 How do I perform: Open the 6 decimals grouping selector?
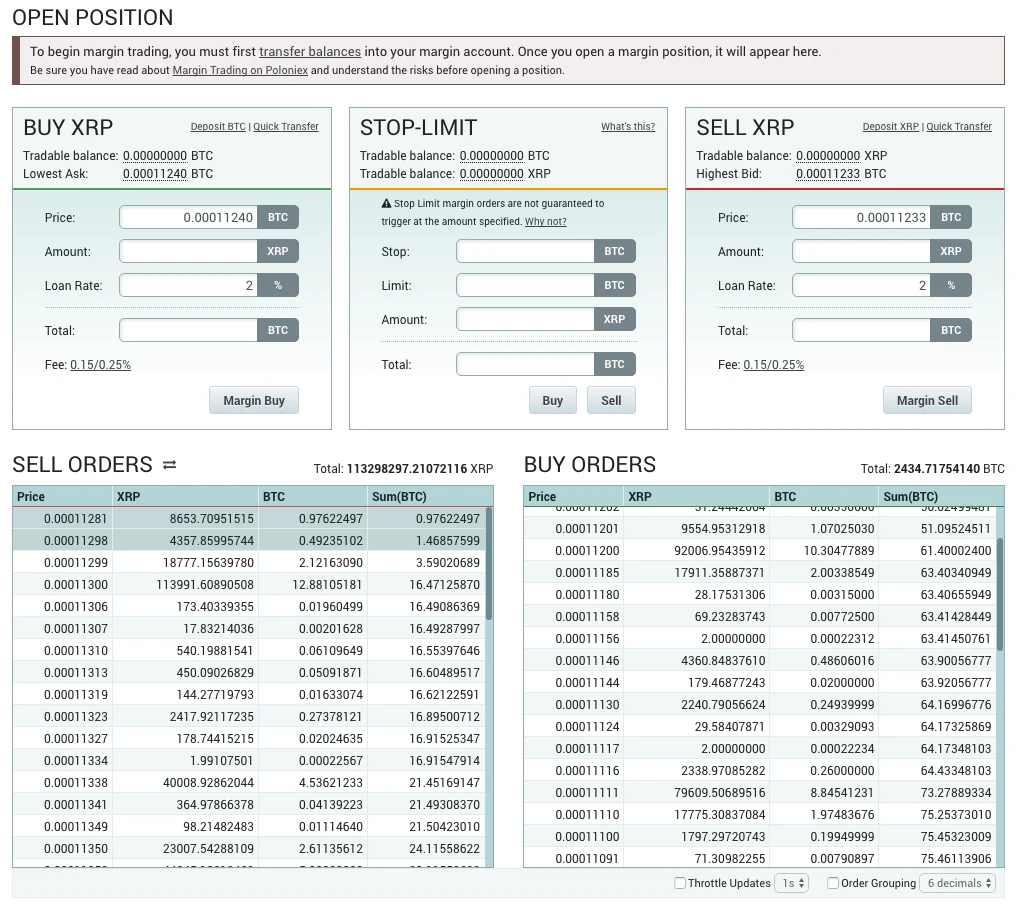(957, 883)
